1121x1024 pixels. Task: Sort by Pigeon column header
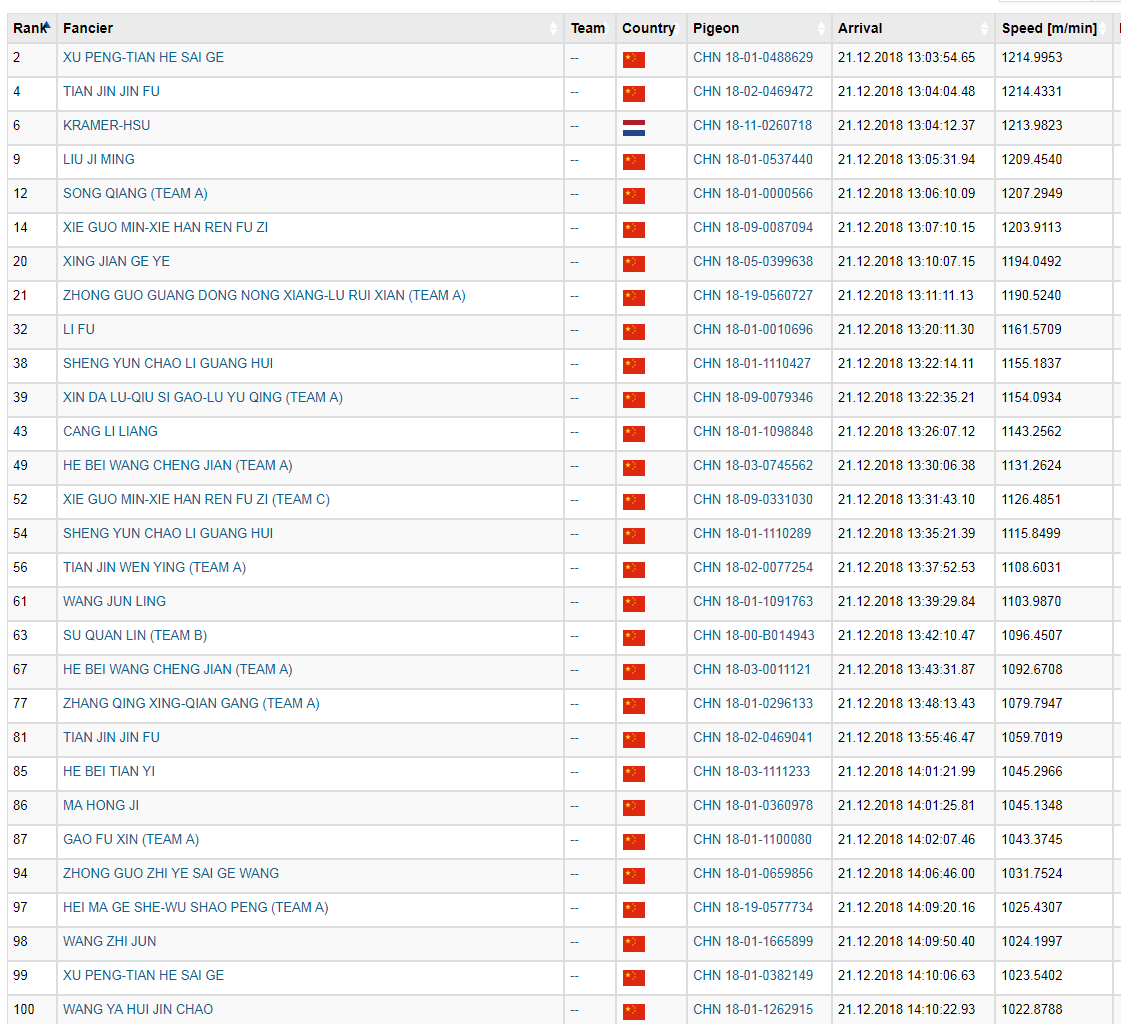tap(759, 28)
